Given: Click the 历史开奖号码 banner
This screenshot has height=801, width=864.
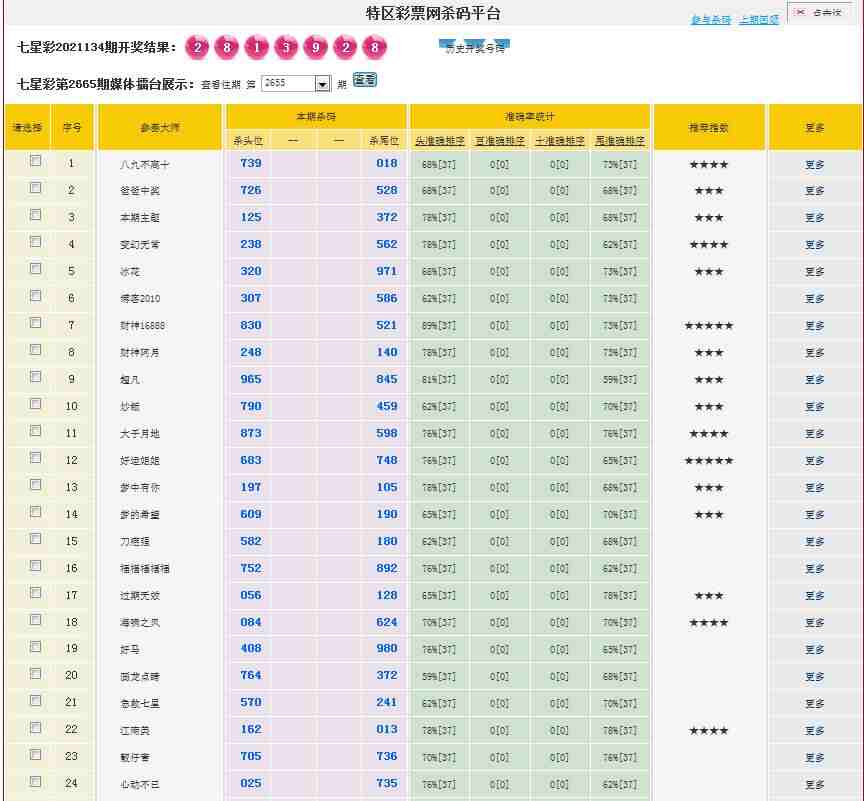Looking at the screenshot, I should coord(475,47).
